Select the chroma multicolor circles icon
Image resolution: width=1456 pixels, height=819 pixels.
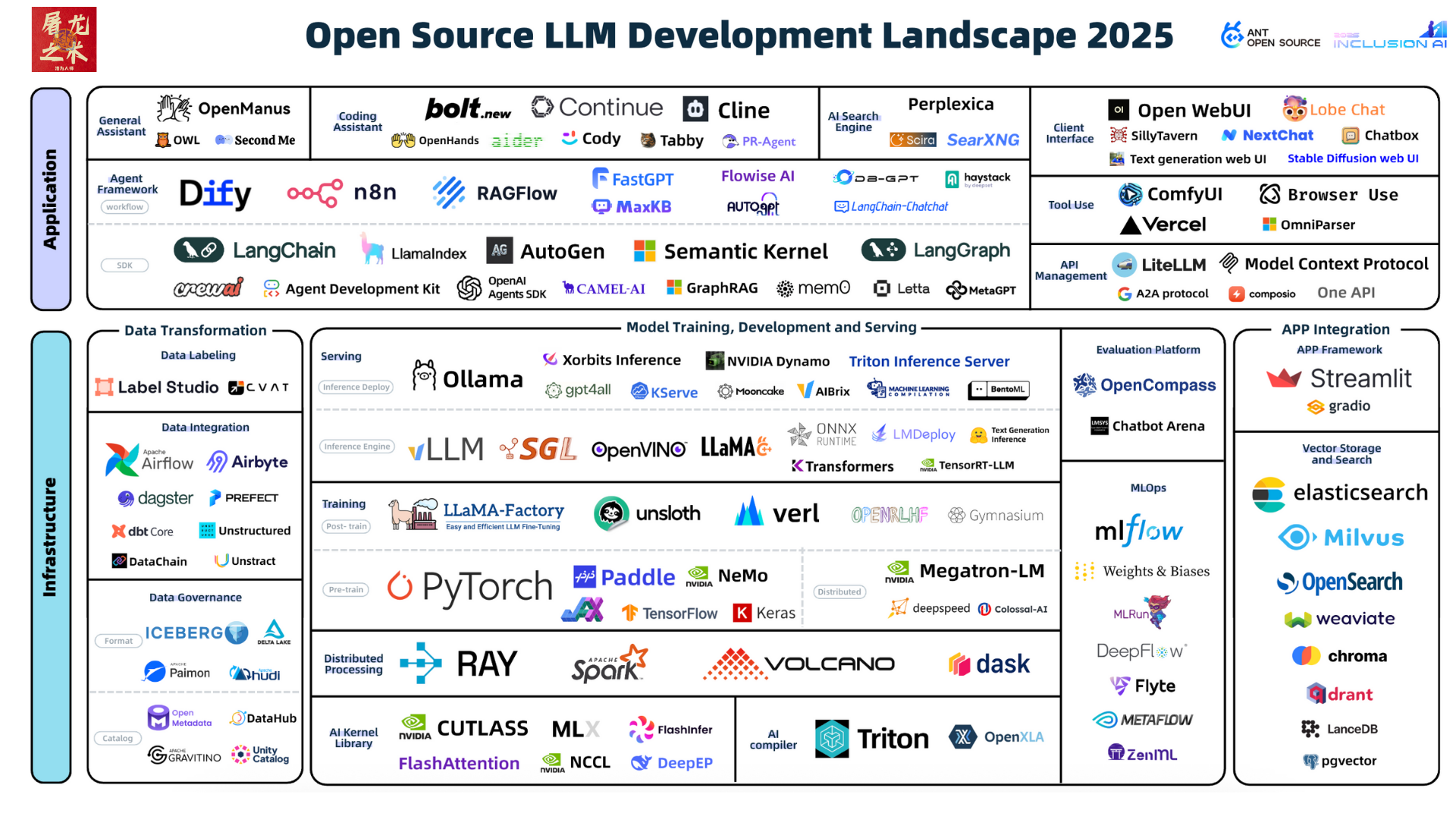click(x=1306, y=655)
